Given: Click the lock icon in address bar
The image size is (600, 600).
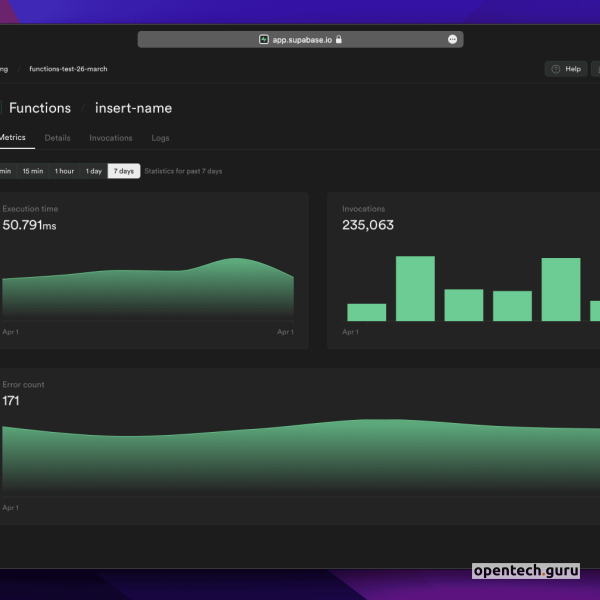Looking at the screenshot, I should (x=339, y=40).
